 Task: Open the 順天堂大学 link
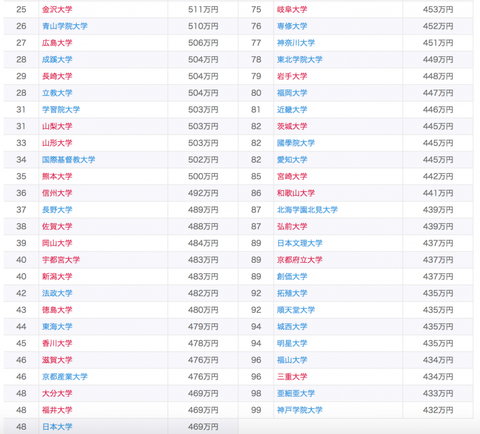click(296, 310)
